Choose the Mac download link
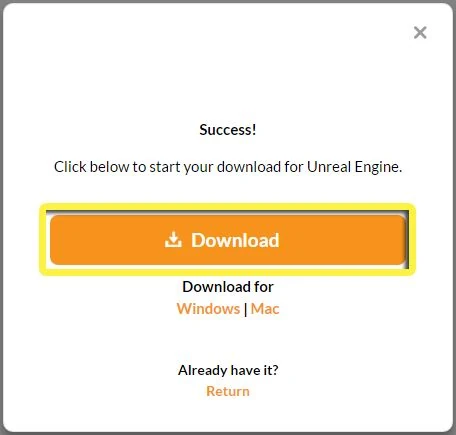Image resolution: width=456 pixels, height=435 pixels. (x=265, y=309)
